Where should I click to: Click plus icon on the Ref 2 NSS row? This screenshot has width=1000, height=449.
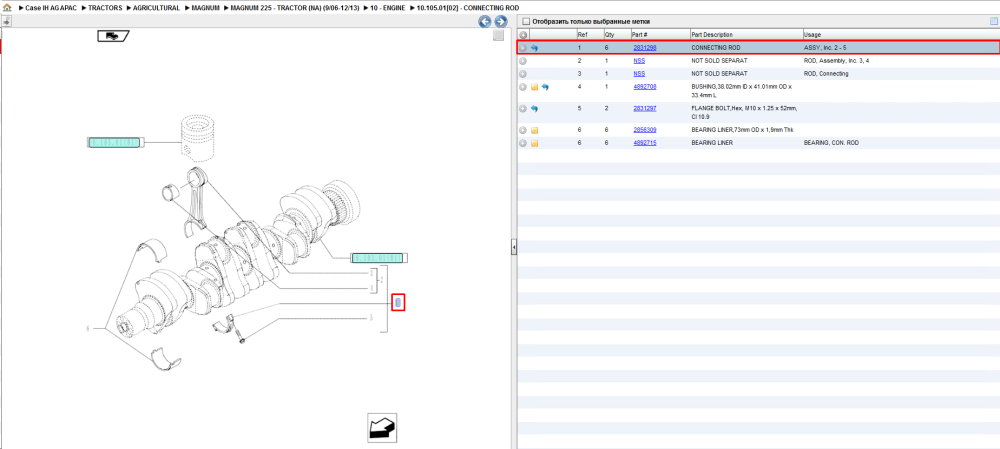coord(523,61)
